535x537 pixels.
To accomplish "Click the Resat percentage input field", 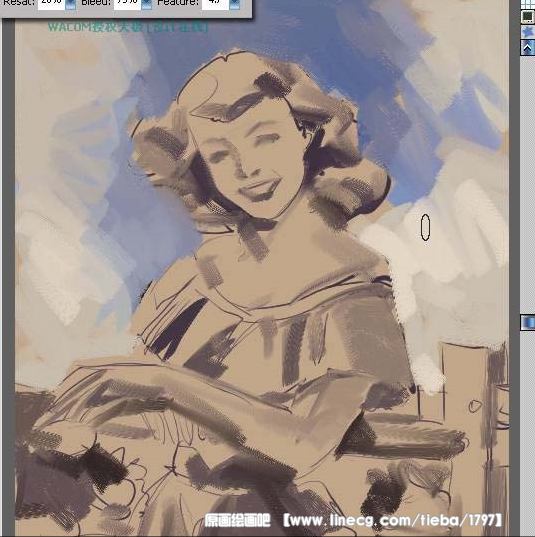I will (51, 4).
